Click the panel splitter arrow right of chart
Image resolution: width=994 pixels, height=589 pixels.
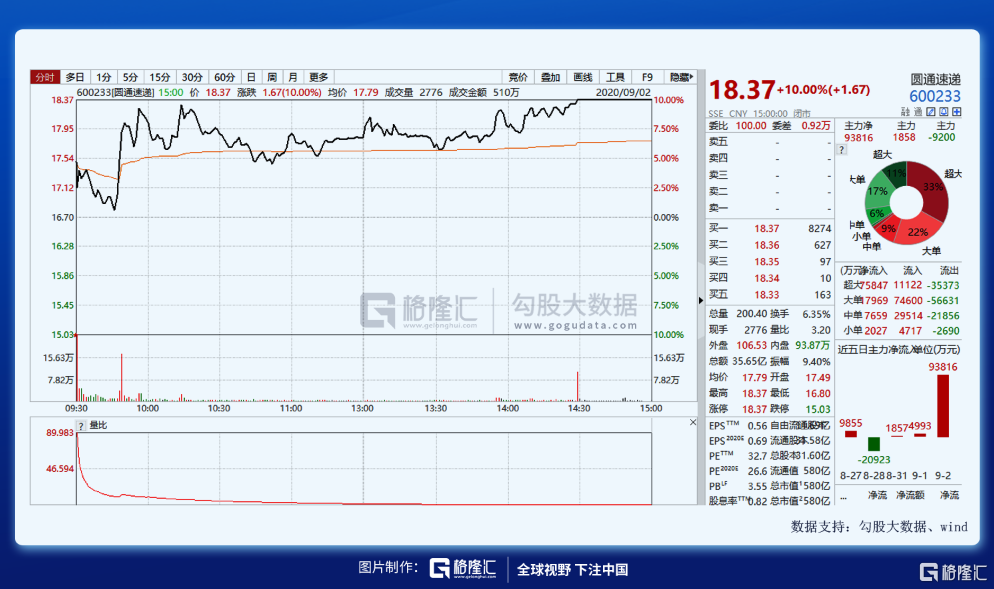tap(700, 300)
